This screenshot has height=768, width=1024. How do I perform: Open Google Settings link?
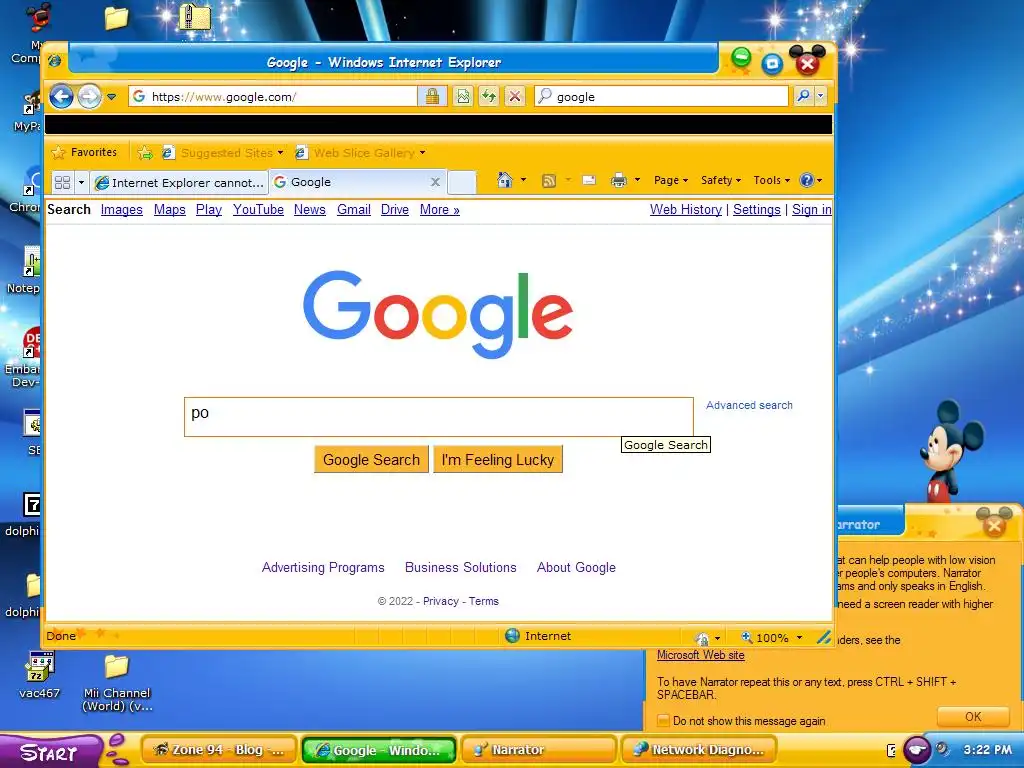click(757, 210)
